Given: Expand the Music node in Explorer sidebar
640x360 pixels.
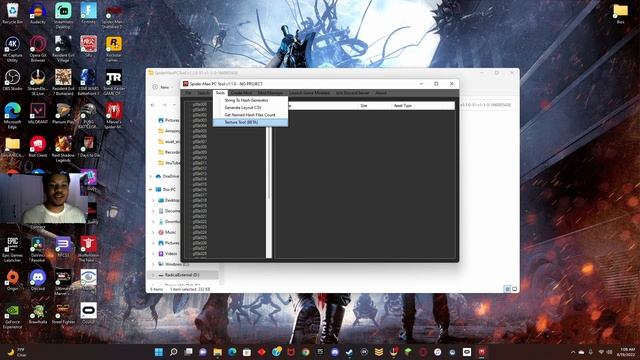Looking at the screenshot, I should pyautogui.click(x=154, y=232).
